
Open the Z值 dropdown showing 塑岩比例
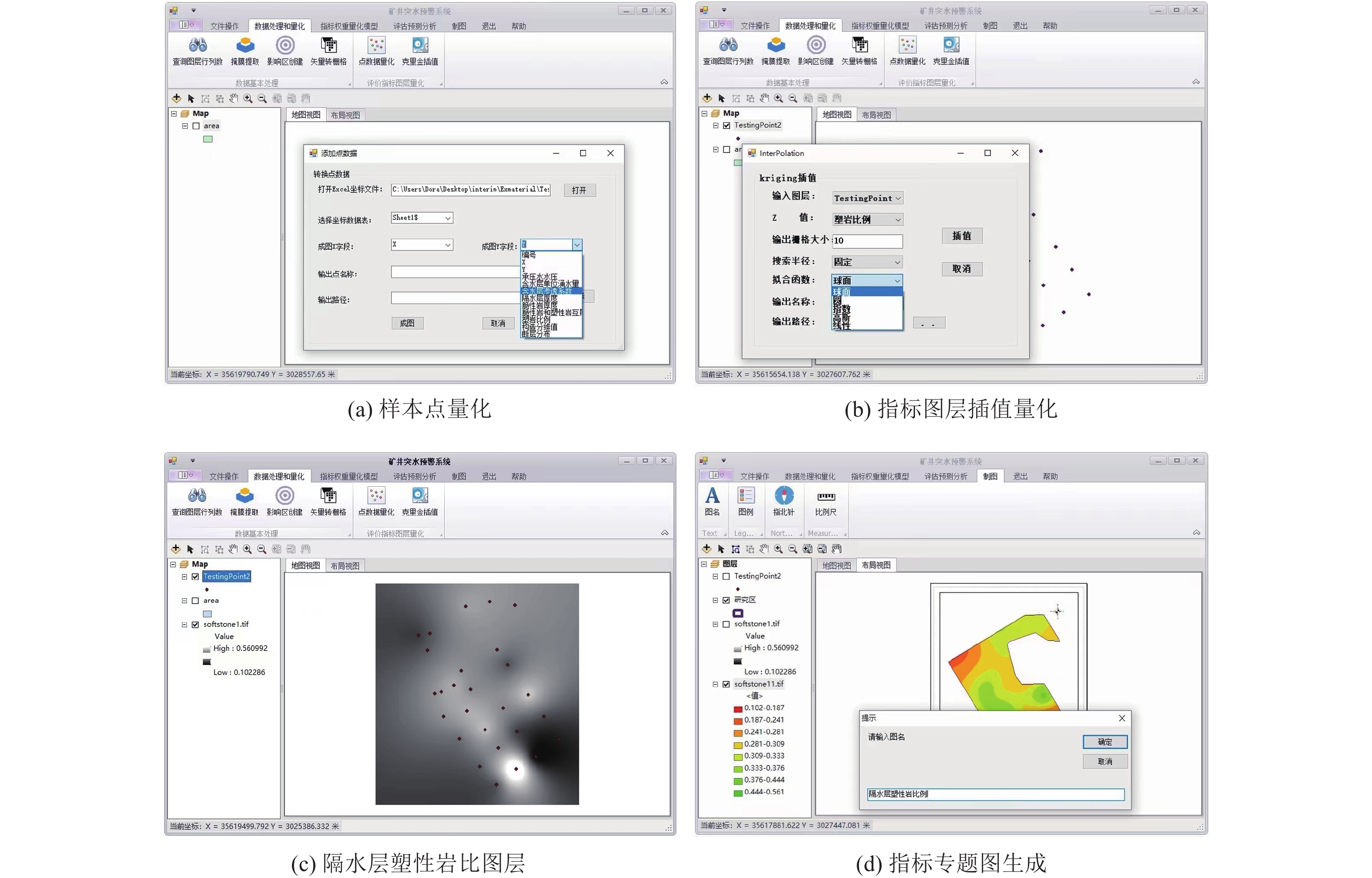click(x=897, y=220)
